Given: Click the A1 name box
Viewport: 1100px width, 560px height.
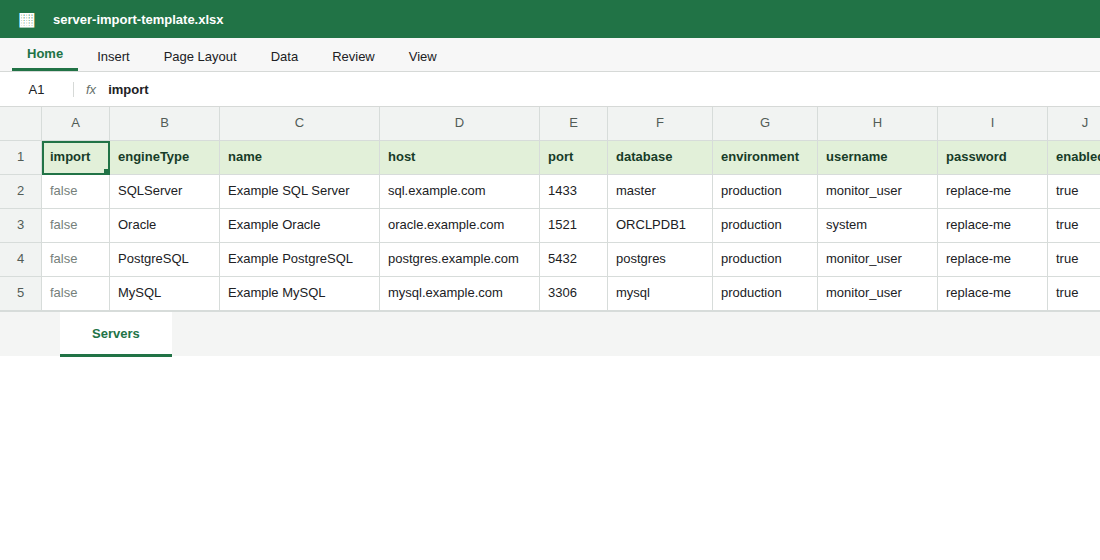Looking at the screenshot, I should [x=36, y=90].
